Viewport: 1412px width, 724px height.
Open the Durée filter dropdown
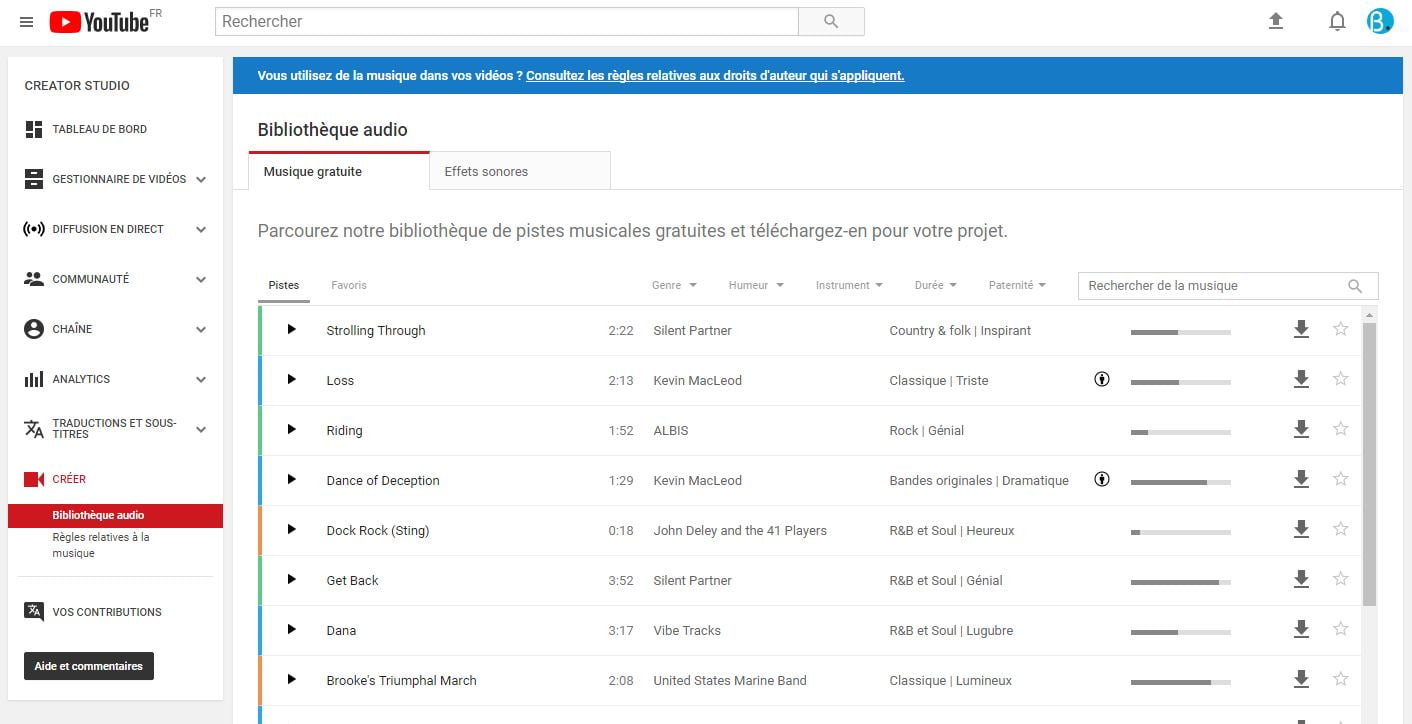936,285
